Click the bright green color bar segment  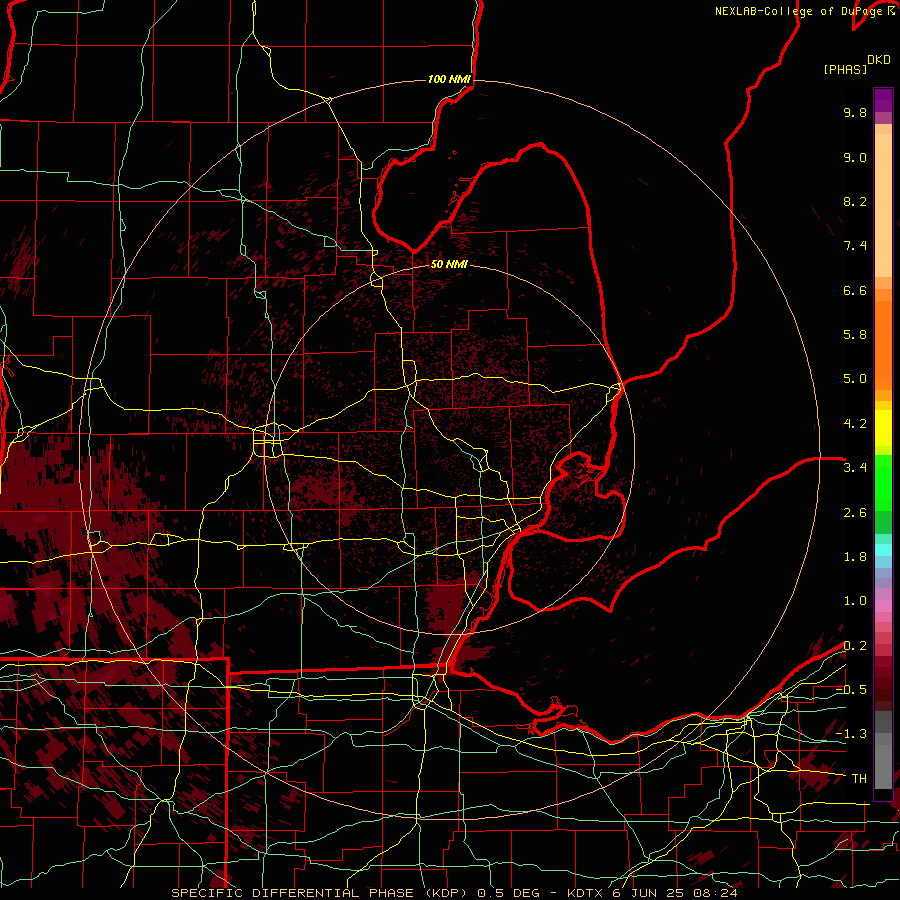883,482
